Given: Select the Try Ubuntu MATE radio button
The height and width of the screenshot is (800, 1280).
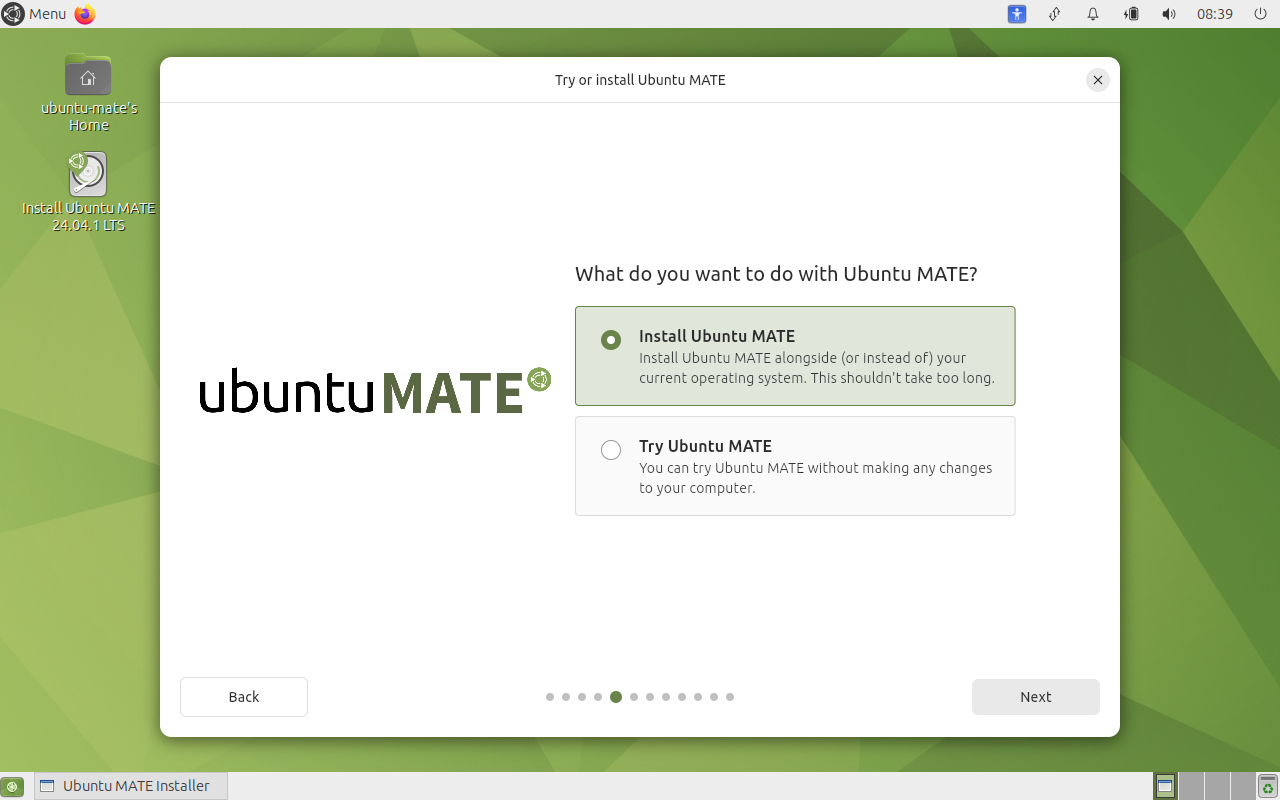Looking at the screenshot, I should pos(611,450).
